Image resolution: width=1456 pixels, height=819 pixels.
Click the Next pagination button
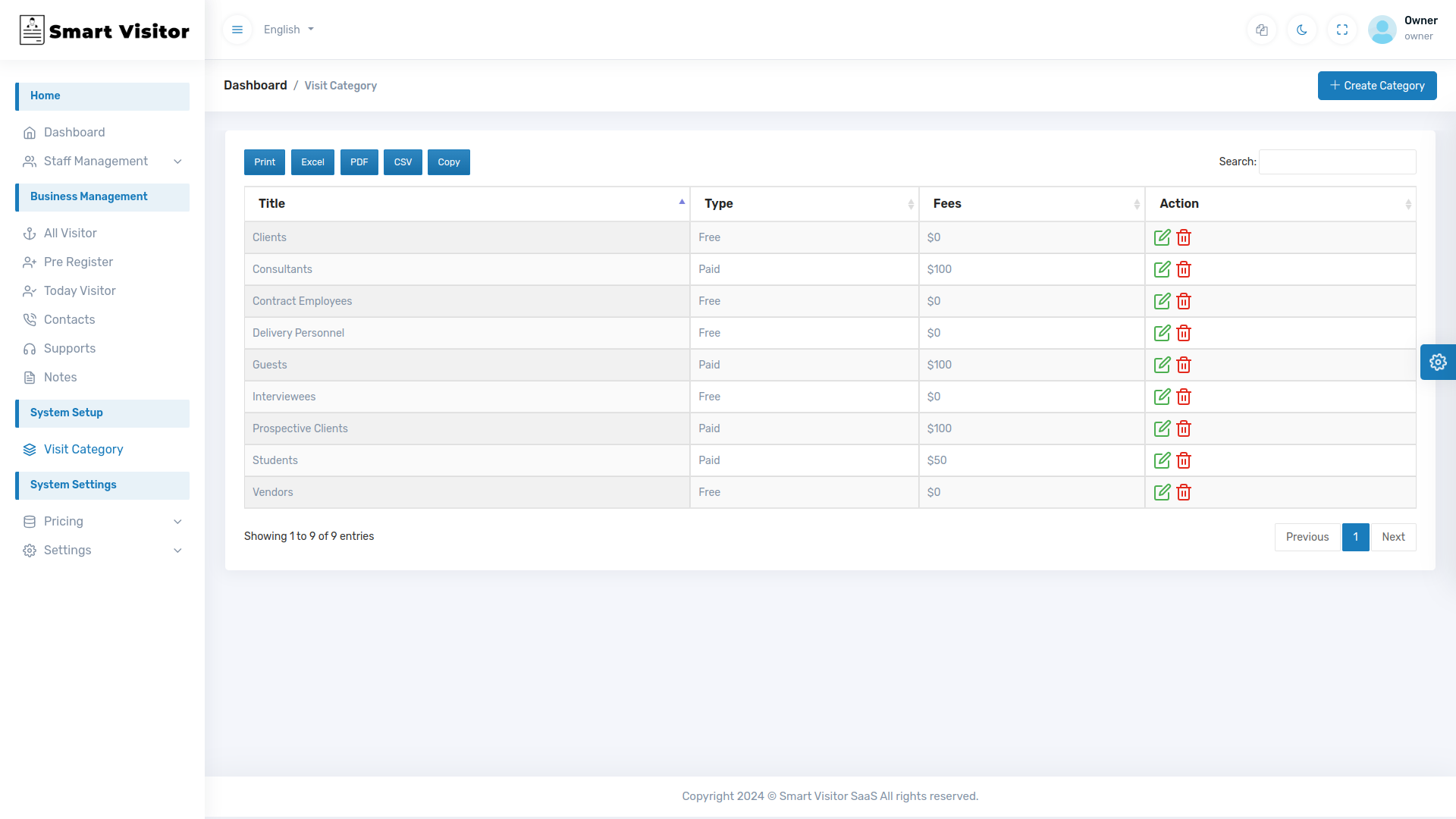coord(1393,537)
